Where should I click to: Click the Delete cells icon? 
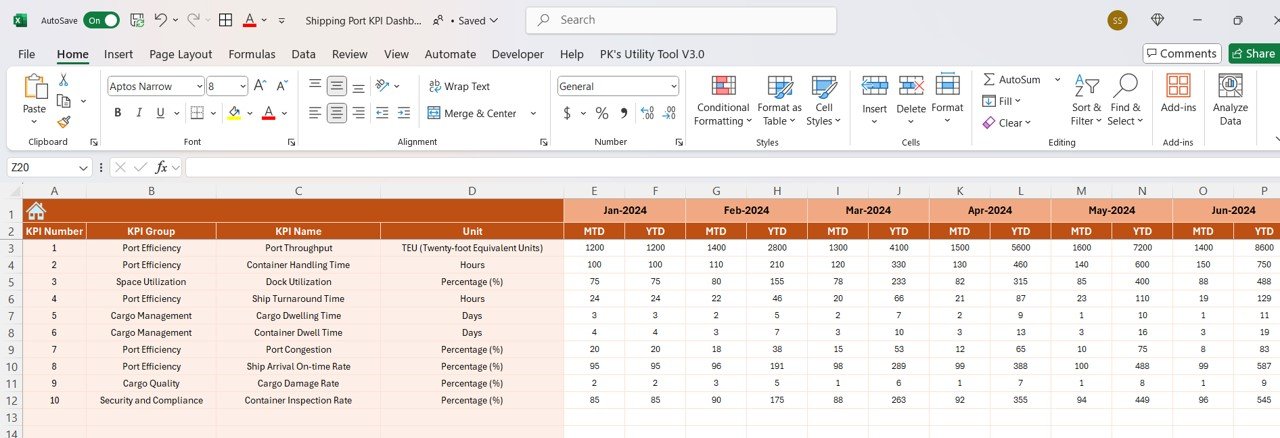[911, 86]
